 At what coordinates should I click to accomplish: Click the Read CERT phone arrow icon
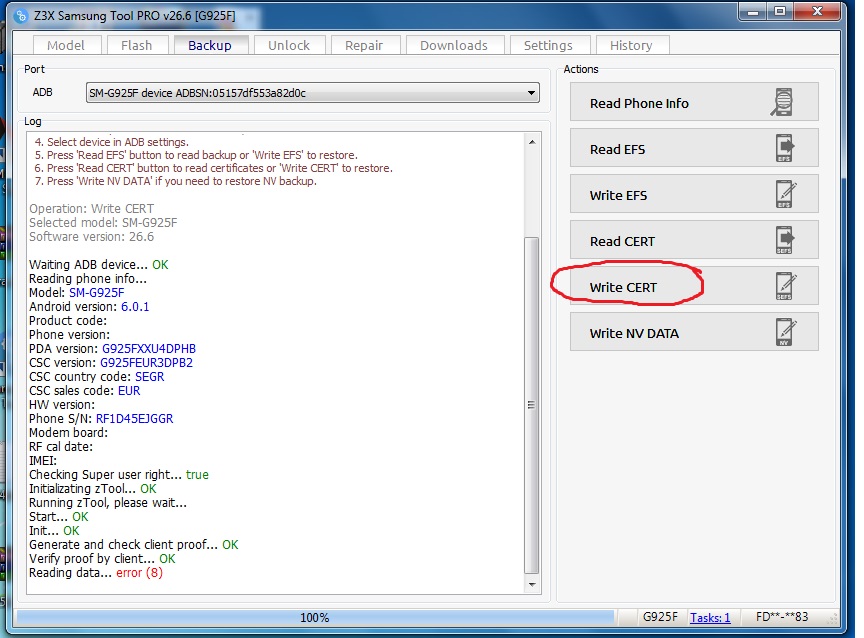[x=785, y=240]
